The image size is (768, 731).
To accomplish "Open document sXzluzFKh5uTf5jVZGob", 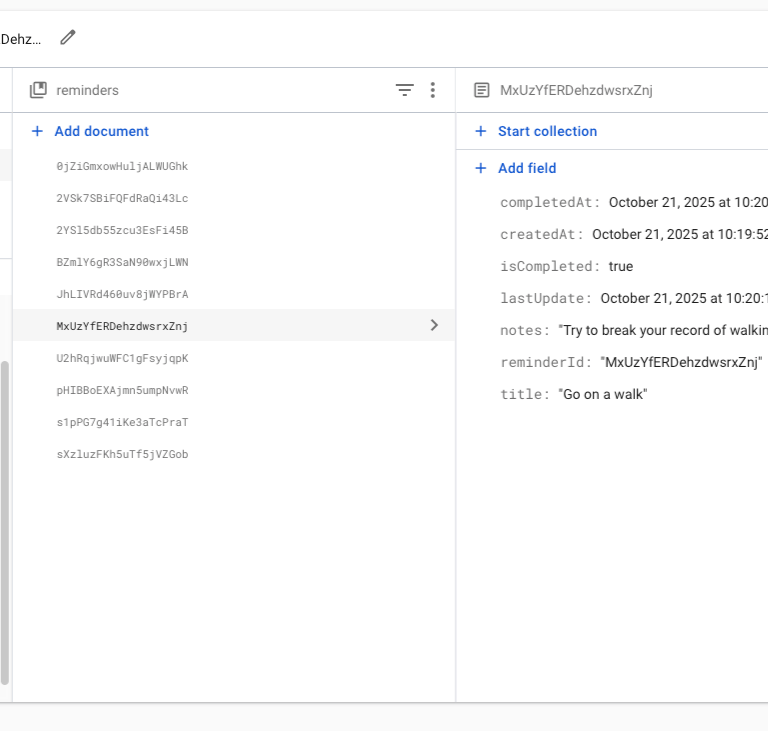I will (x=122, y=454).
